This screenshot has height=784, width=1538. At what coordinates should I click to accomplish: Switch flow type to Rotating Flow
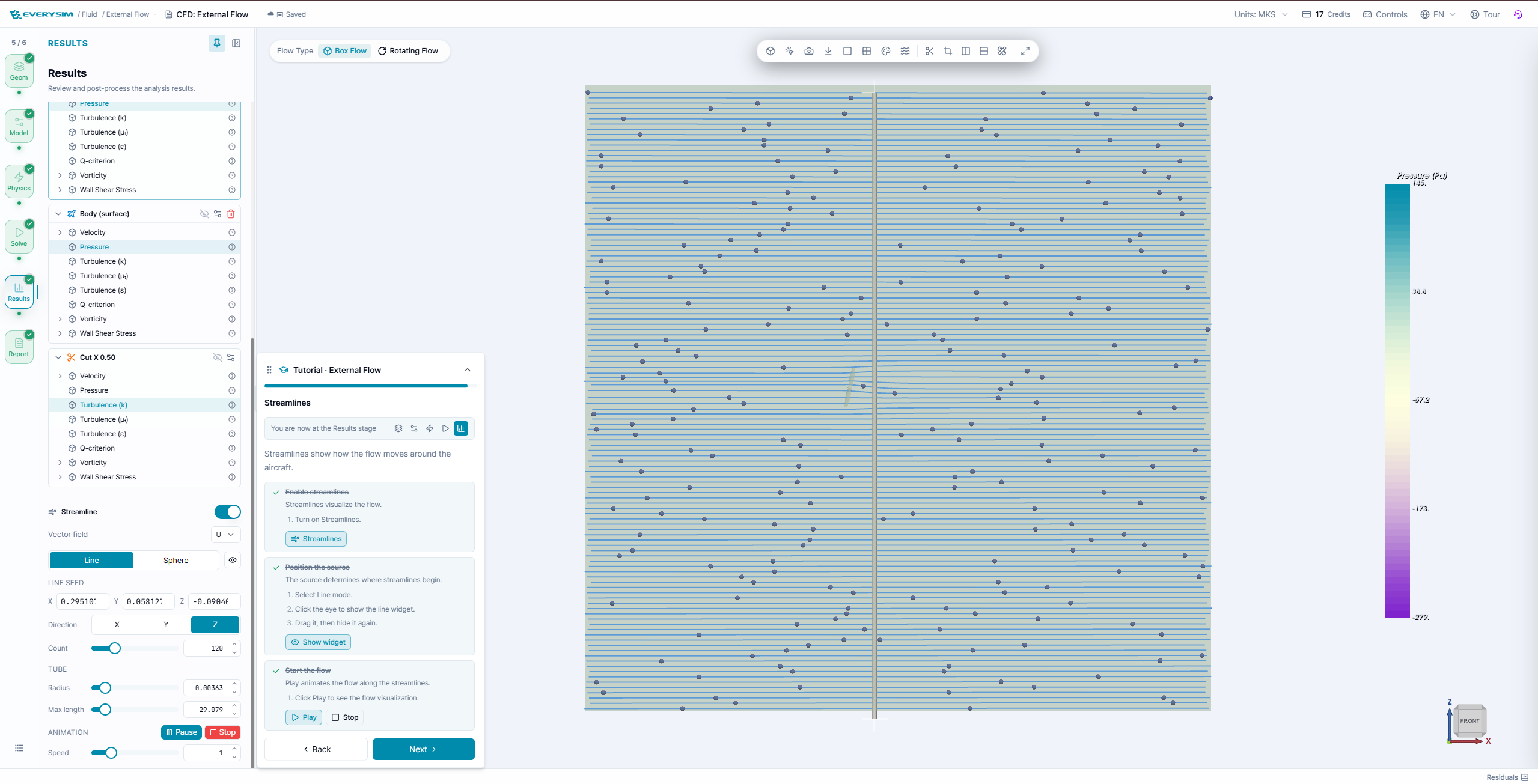pyautogui.click(x=408, y=51)
